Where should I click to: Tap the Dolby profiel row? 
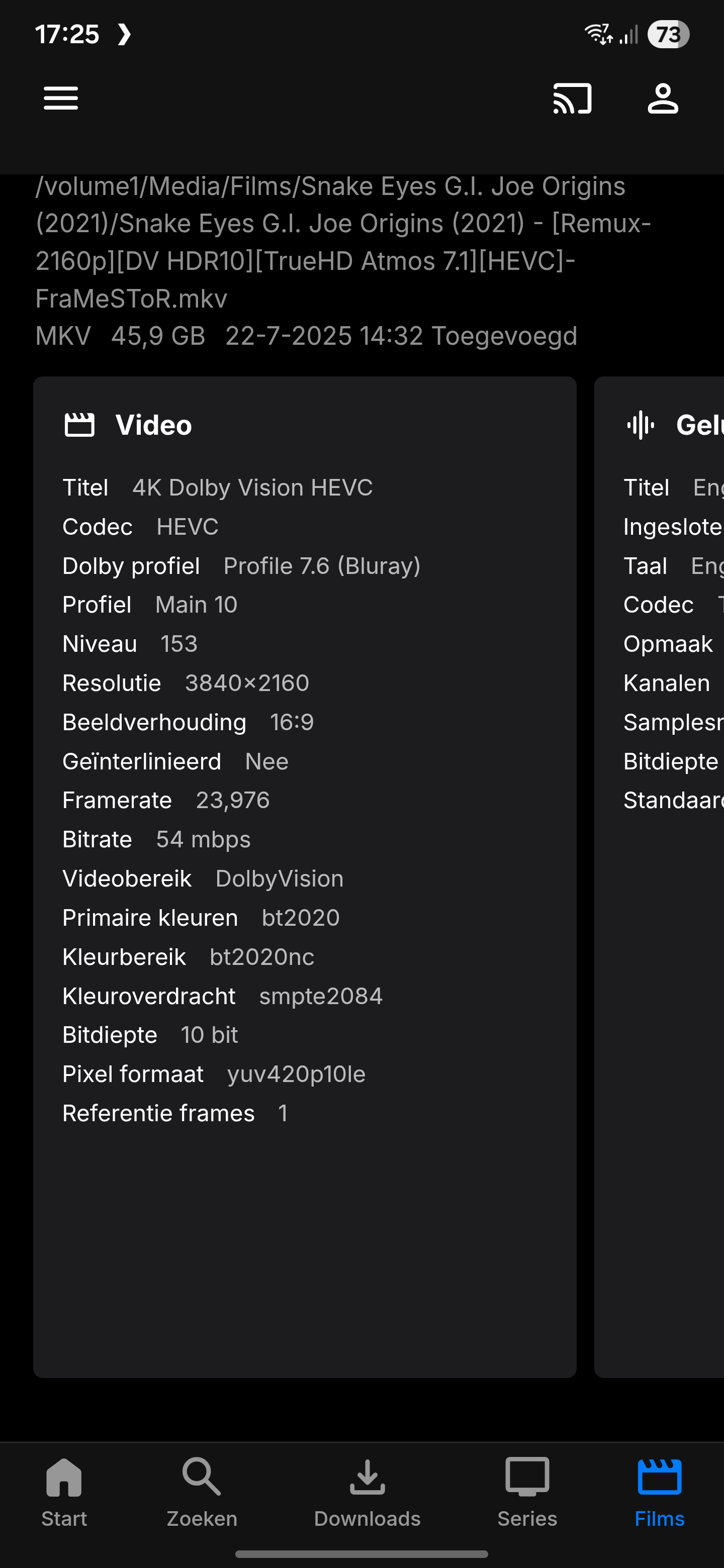pyautogui.click(x=241, y=566)
